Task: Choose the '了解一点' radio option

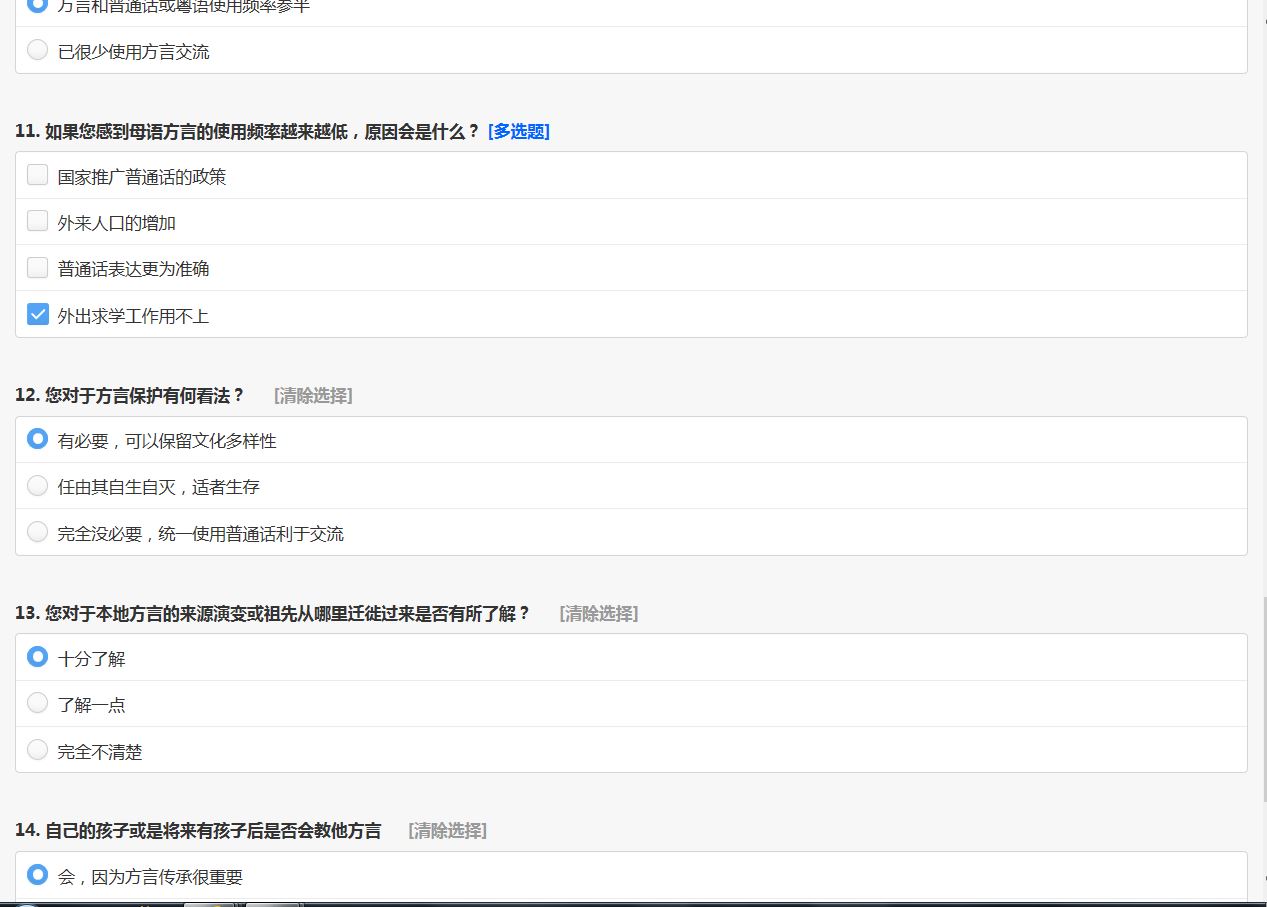Action: click(x=38, y=703)
